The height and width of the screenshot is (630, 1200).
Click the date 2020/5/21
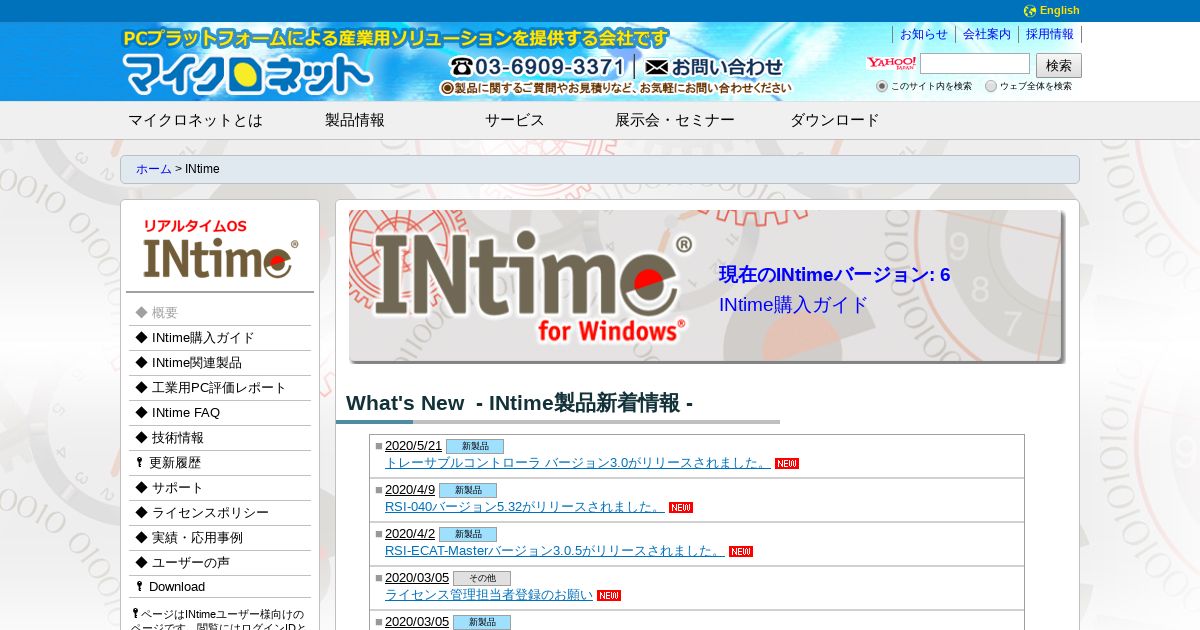[413, 446]
